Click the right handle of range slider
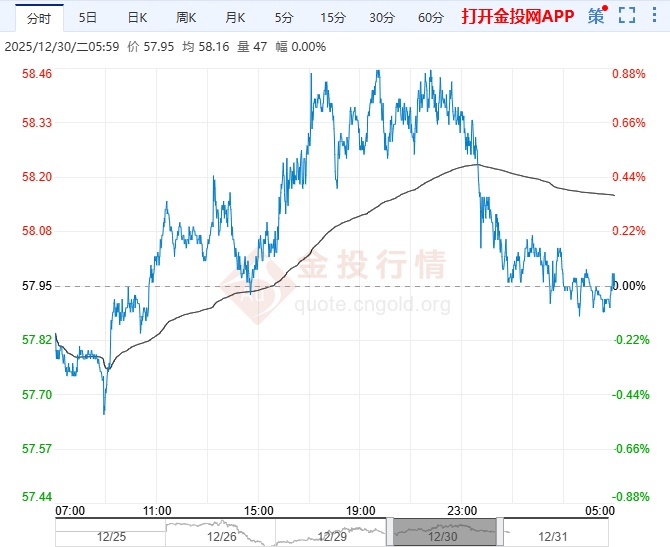The image size is (670, 547). (500, 532)
